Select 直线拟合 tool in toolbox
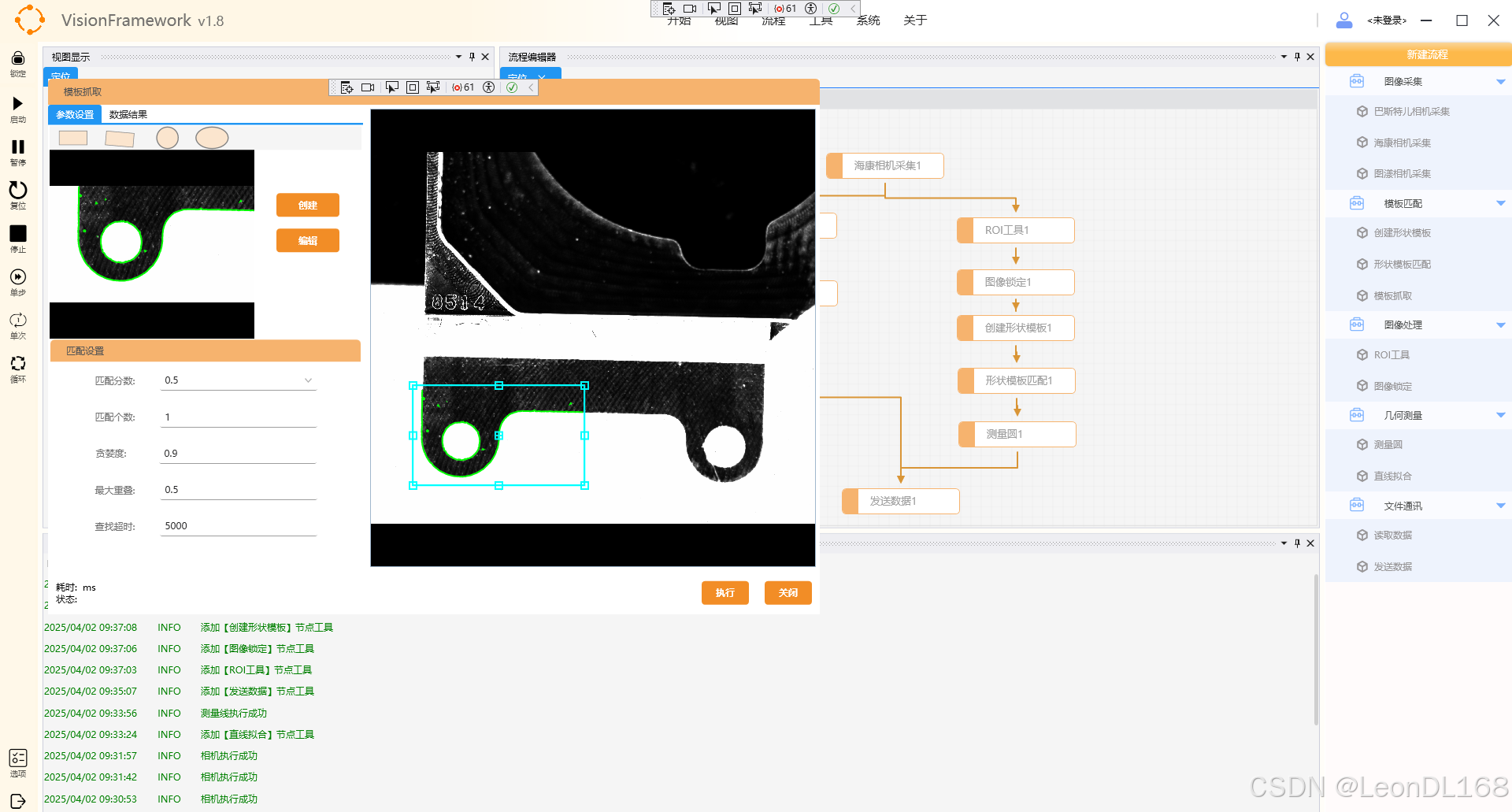The height and width of the screenshot is (812, 1512). pyautogui.click(x=1392, y=476)
